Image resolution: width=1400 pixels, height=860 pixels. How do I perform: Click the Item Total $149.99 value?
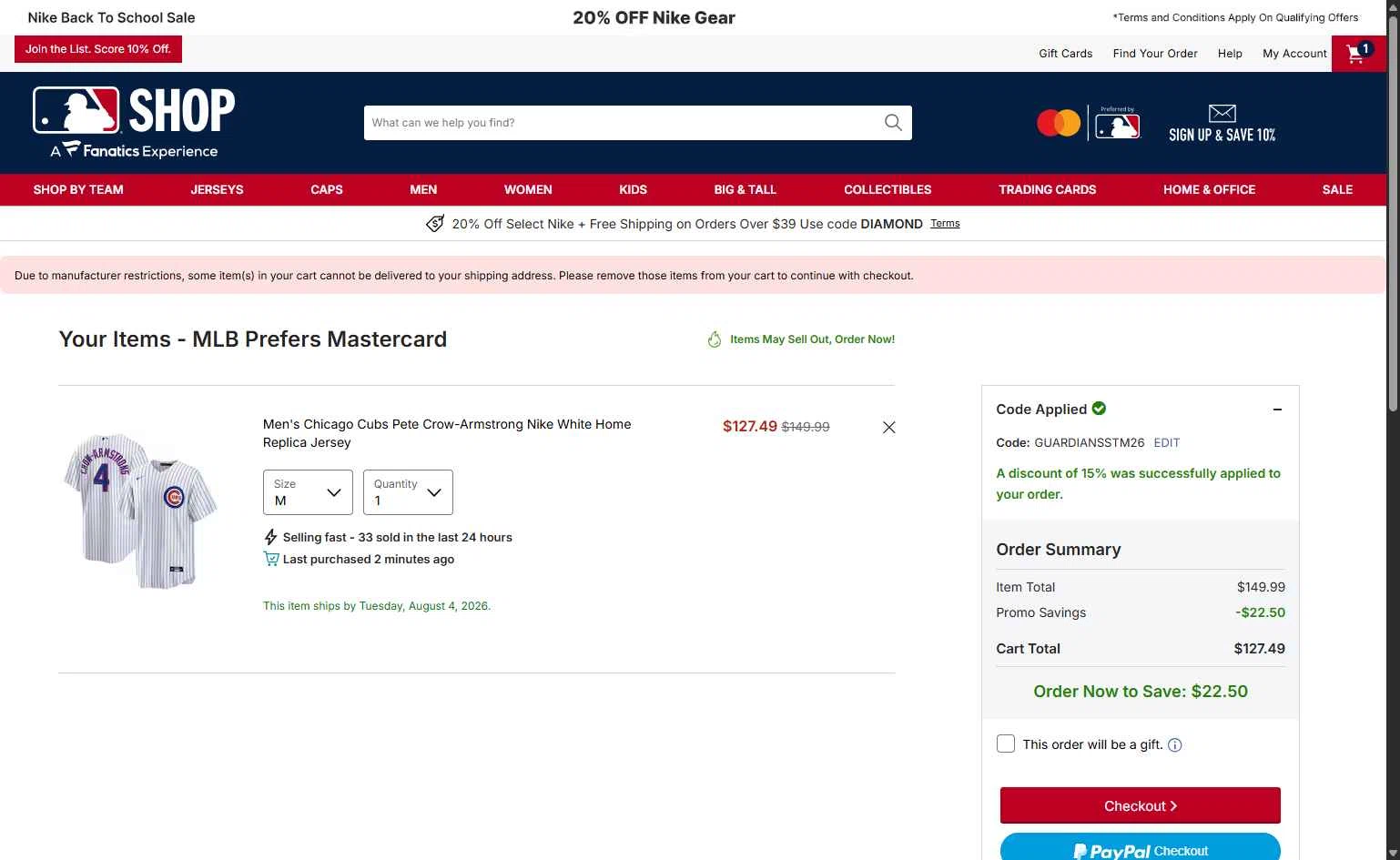click(x=1261, y=587)
